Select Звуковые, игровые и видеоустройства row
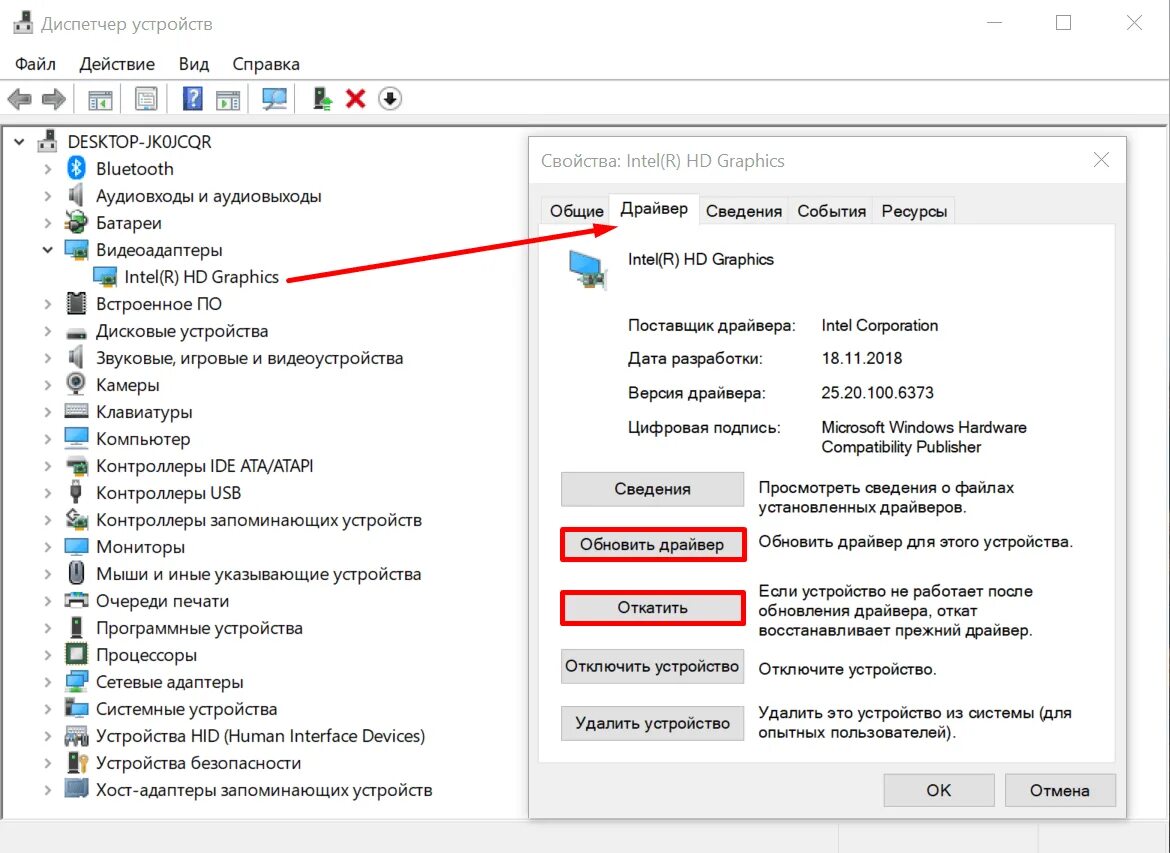This screenshot has width=1170, height=853. (x=249, y=357)
